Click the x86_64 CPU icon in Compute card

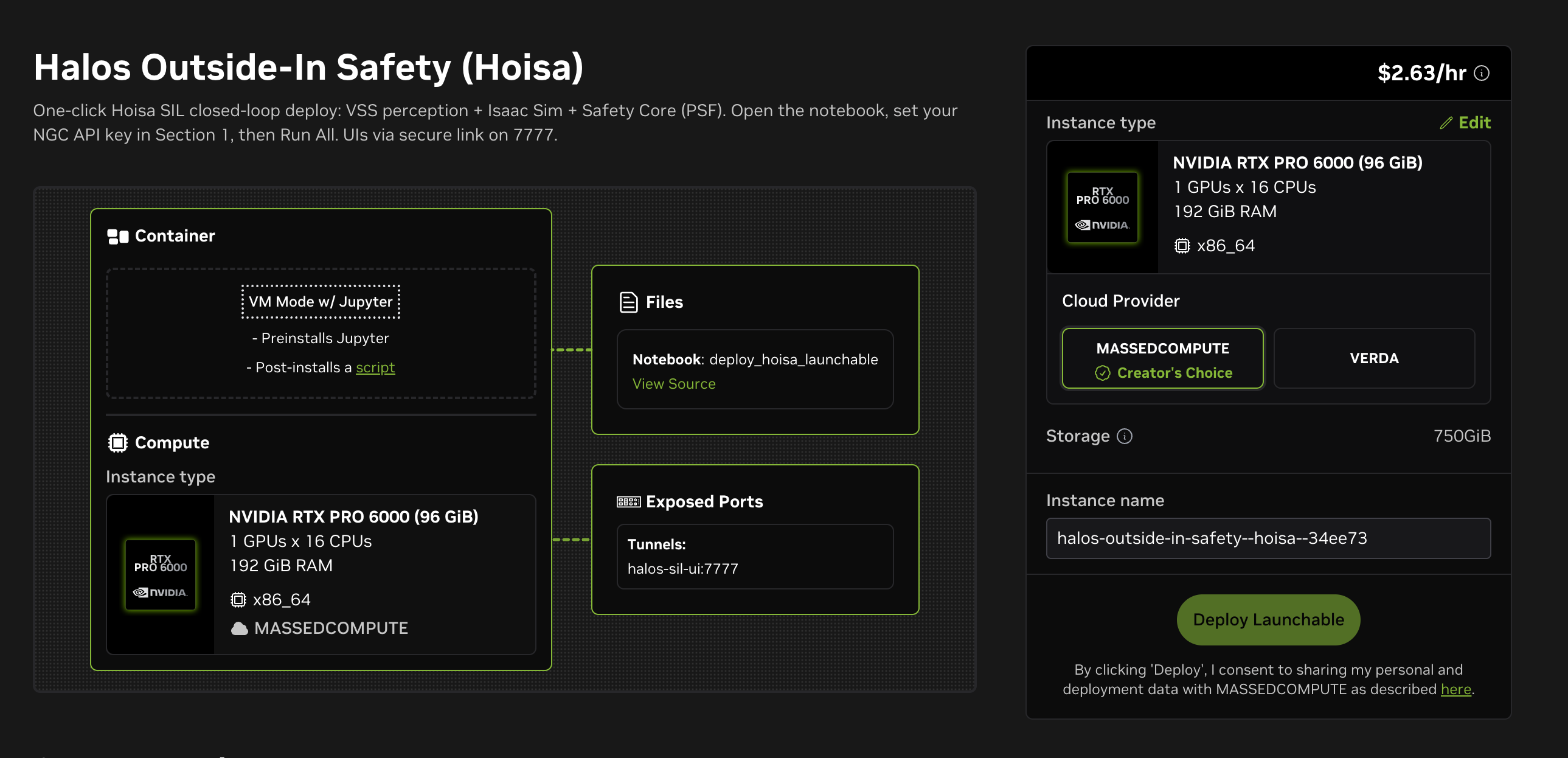pyautogui.click(x=238, y=600)
